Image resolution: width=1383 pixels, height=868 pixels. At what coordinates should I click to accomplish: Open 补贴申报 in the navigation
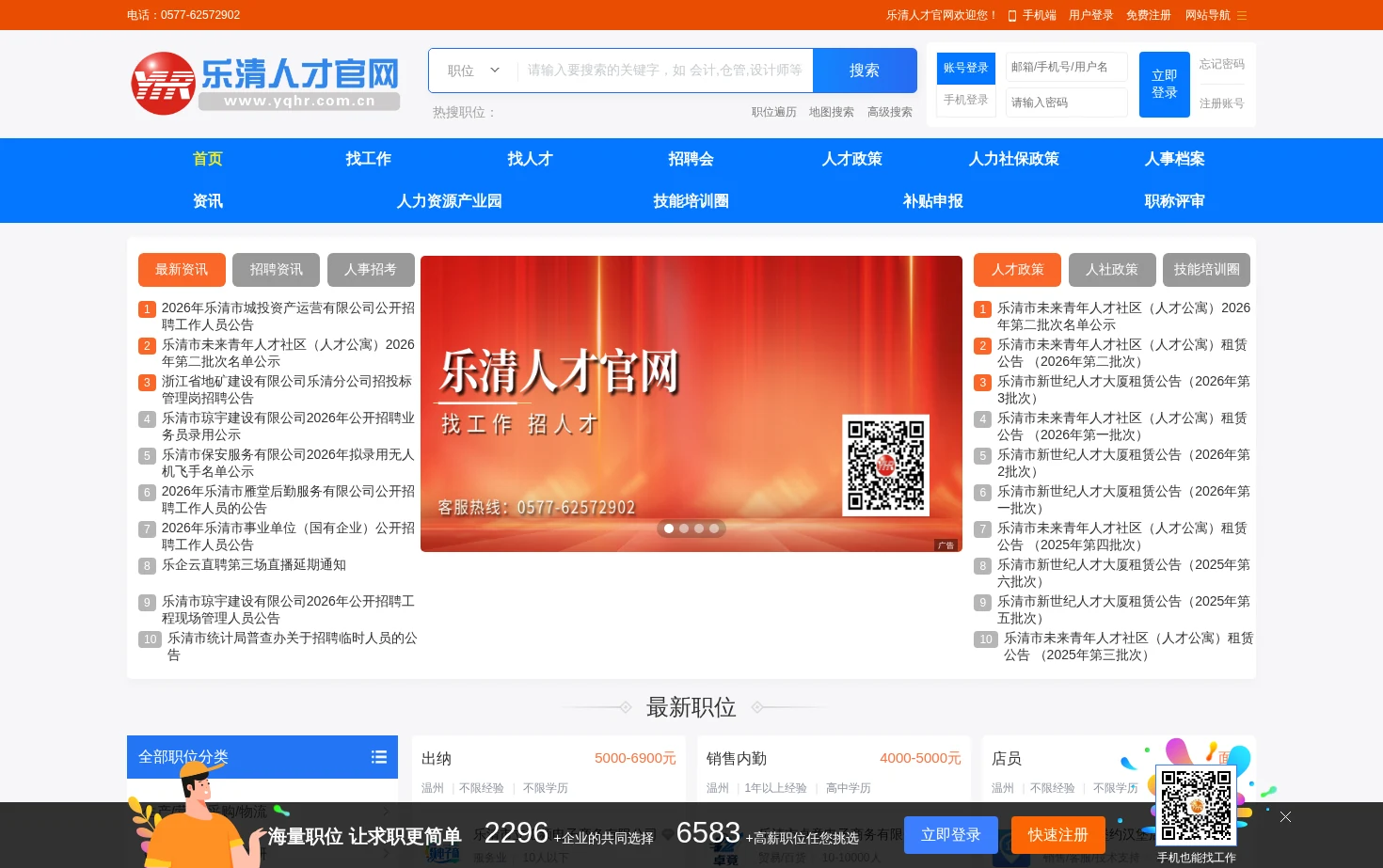click(x=933, y=201)
